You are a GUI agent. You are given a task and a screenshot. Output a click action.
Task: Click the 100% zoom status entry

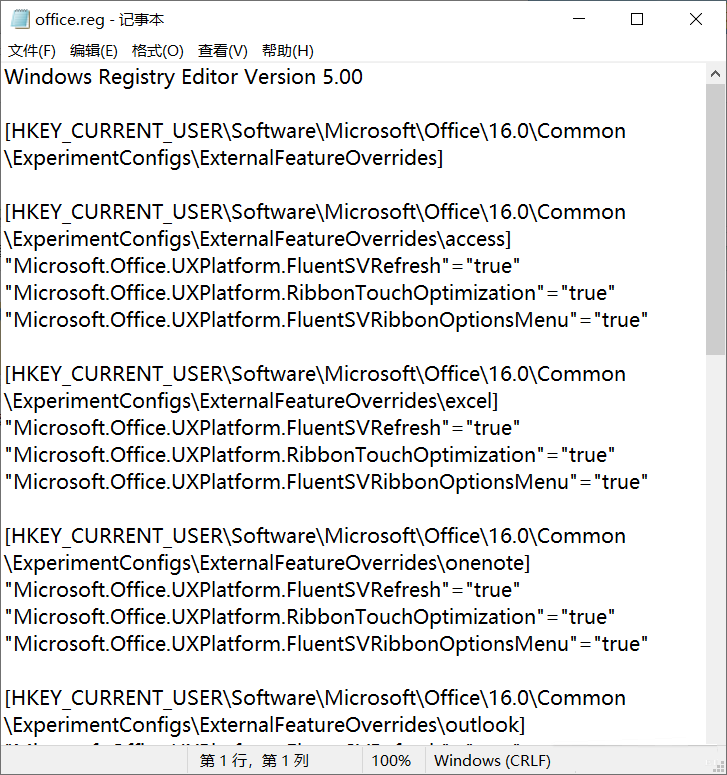coord(391,761)
